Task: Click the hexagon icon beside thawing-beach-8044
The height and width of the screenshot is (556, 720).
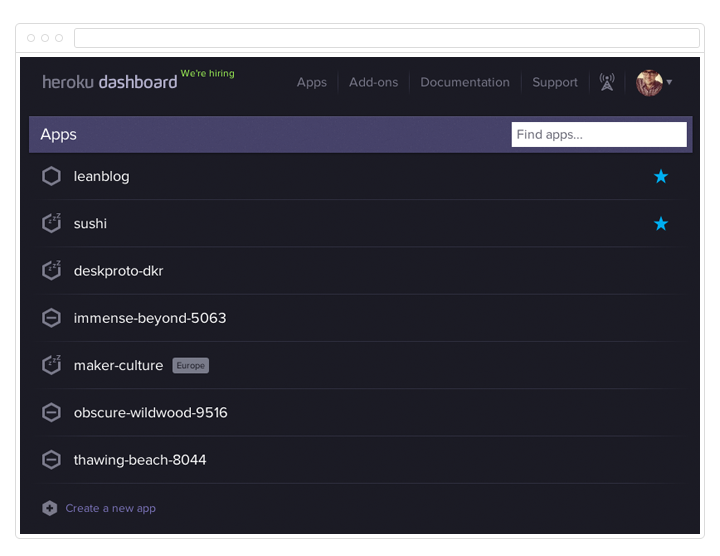Action: pos(51,460)
